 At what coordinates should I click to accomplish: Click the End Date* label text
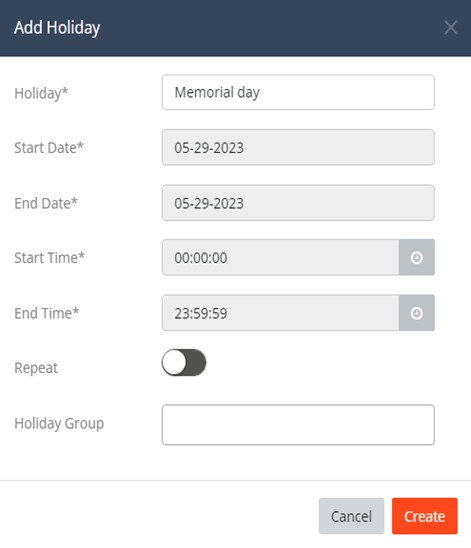46,203
